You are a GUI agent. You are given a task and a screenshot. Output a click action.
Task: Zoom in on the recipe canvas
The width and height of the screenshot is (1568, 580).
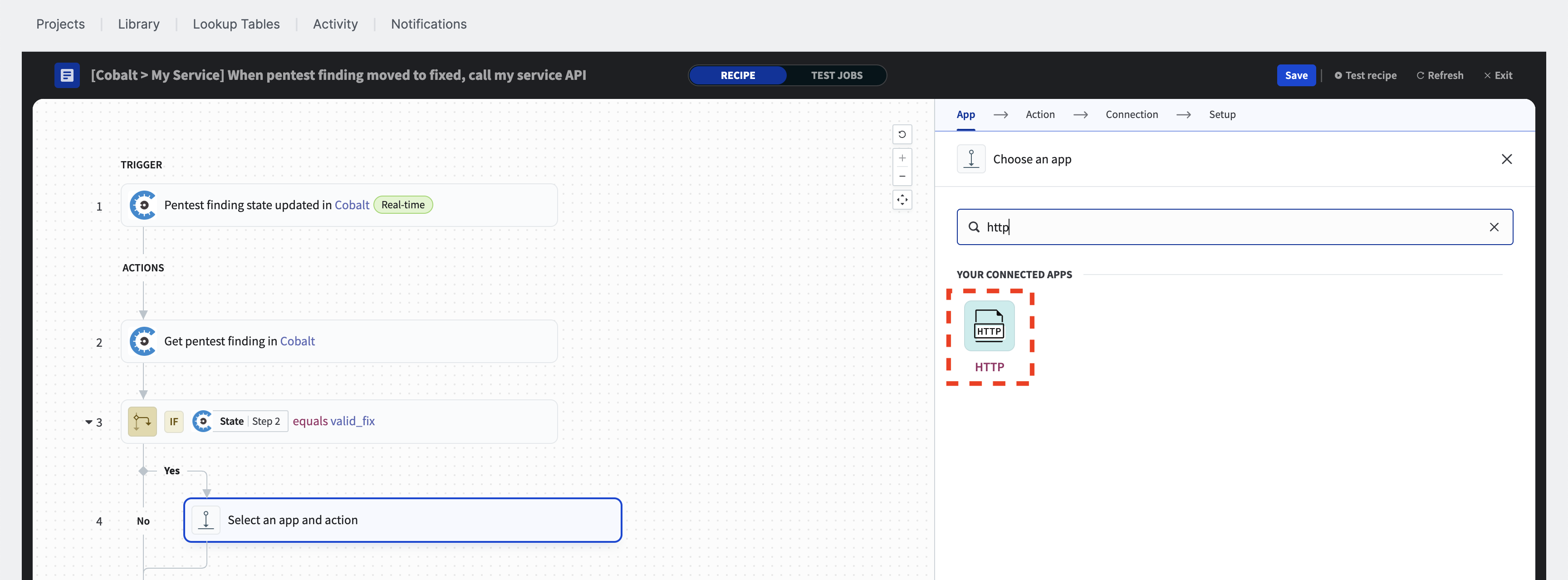point(902,158)
